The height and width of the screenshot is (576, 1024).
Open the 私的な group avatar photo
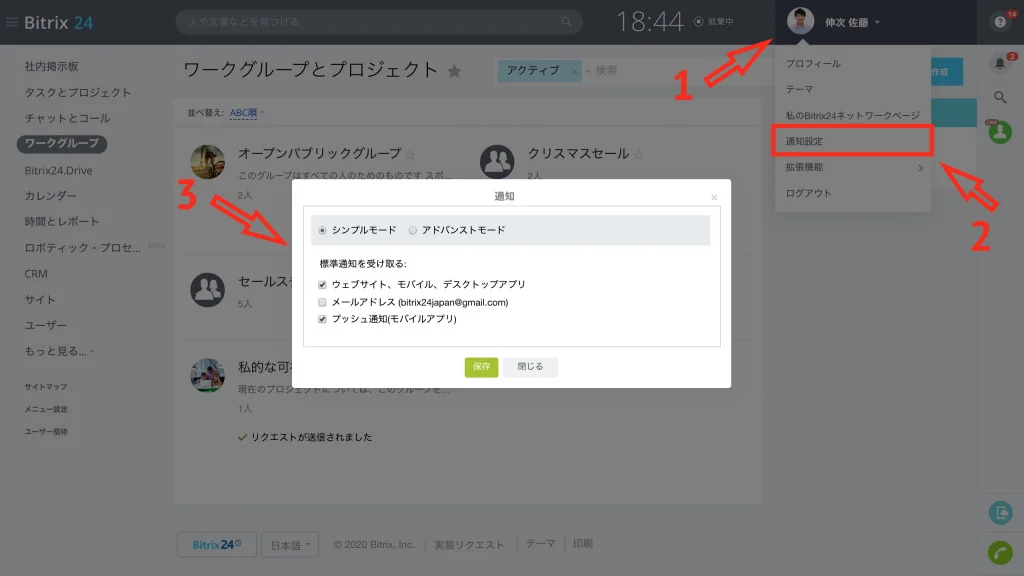pos(208,376)
